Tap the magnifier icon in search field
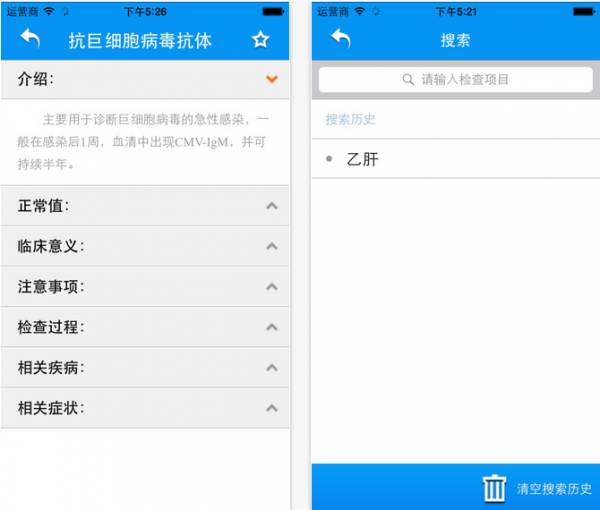600x510 pixels. pos(408,79)
